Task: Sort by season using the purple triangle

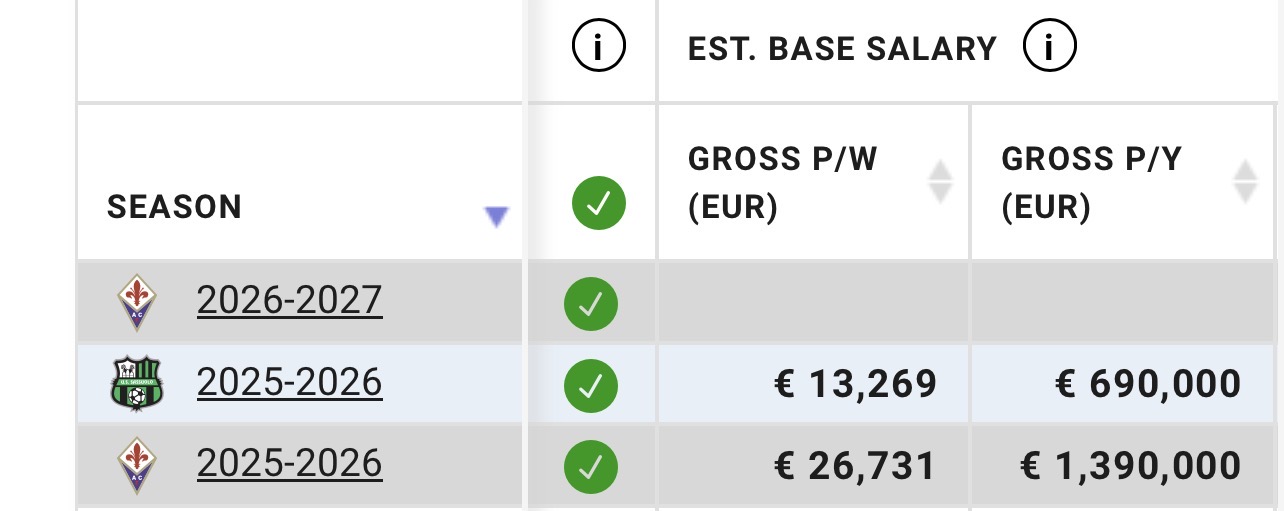Action: point(496,216)
